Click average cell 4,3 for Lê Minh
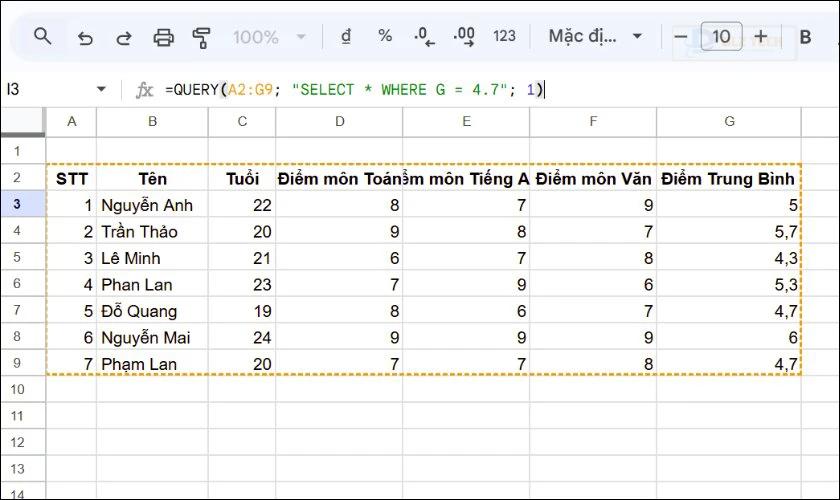This screenshot has width=840, height=500. (729, 258)
